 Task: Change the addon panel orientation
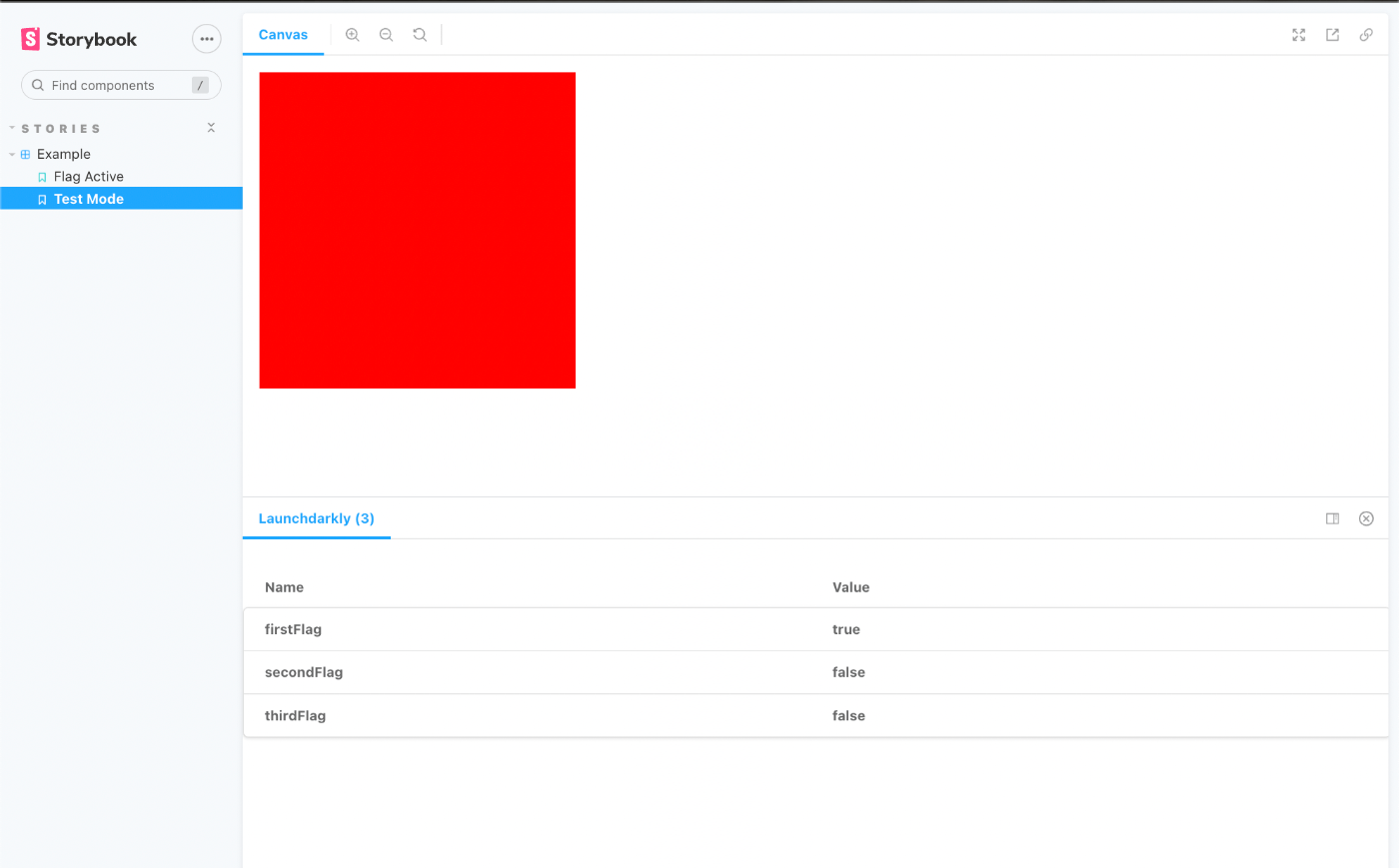click(1332, 518)
